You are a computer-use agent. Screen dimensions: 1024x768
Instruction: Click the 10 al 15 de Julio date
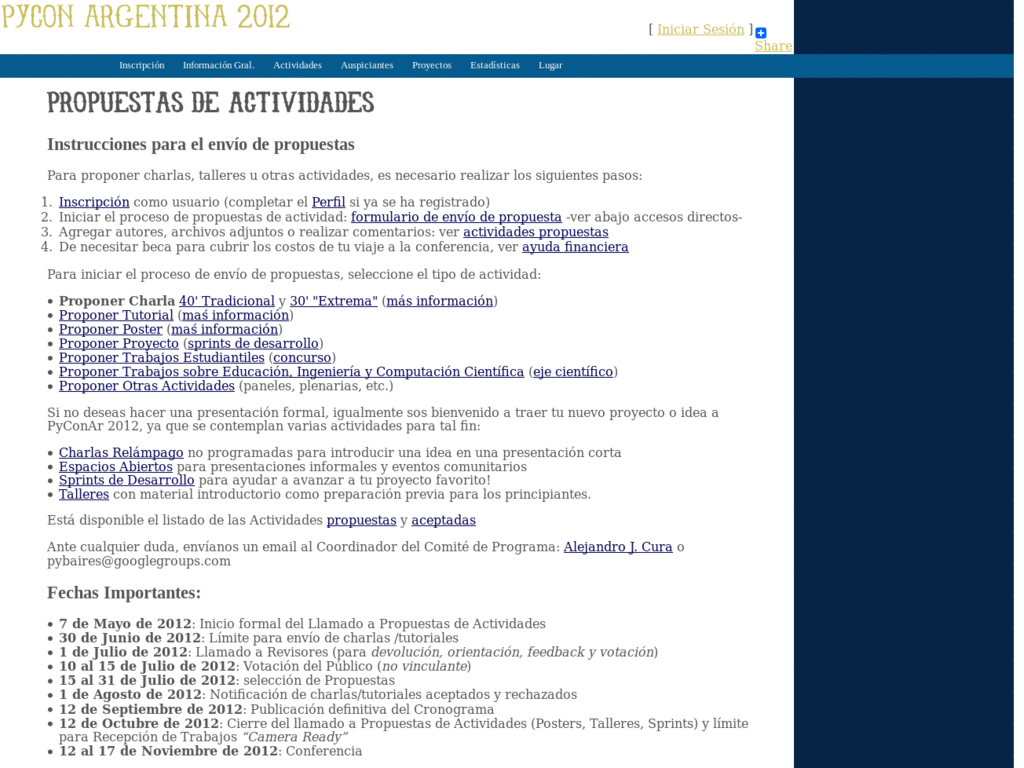coord(147,667)
